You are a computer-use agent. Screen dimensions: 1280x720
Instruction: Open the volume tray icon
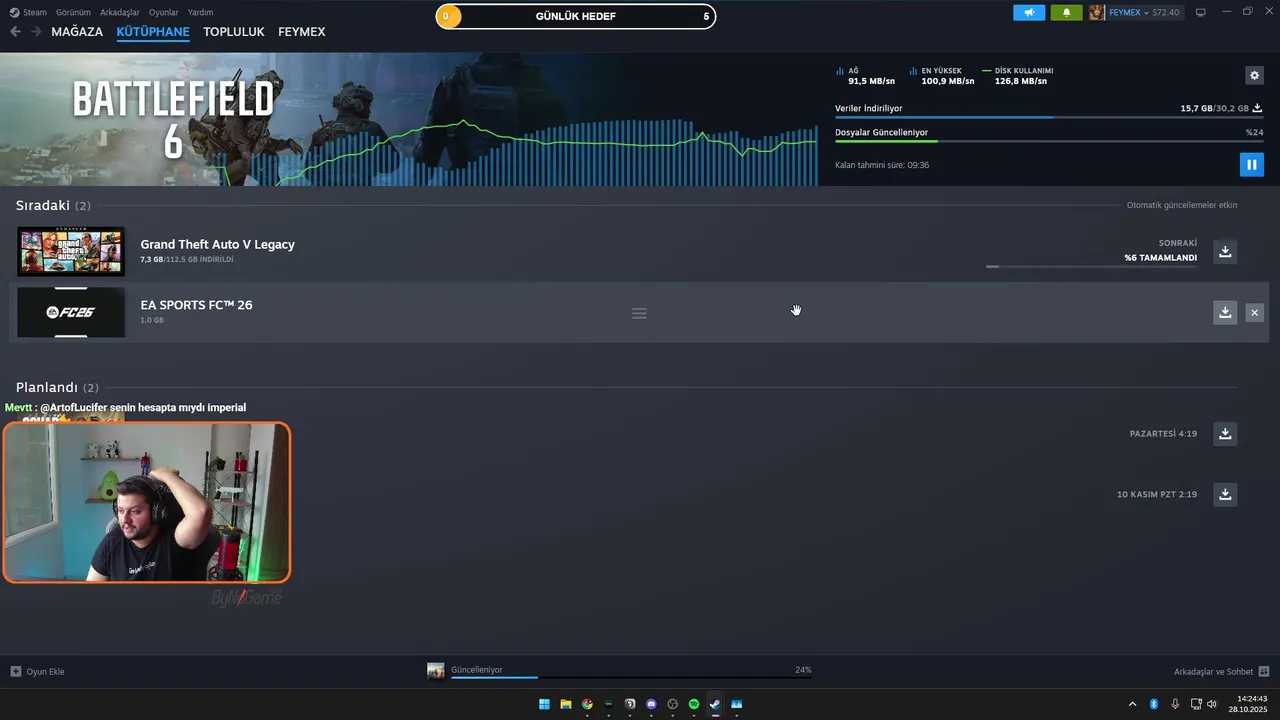1212,704
